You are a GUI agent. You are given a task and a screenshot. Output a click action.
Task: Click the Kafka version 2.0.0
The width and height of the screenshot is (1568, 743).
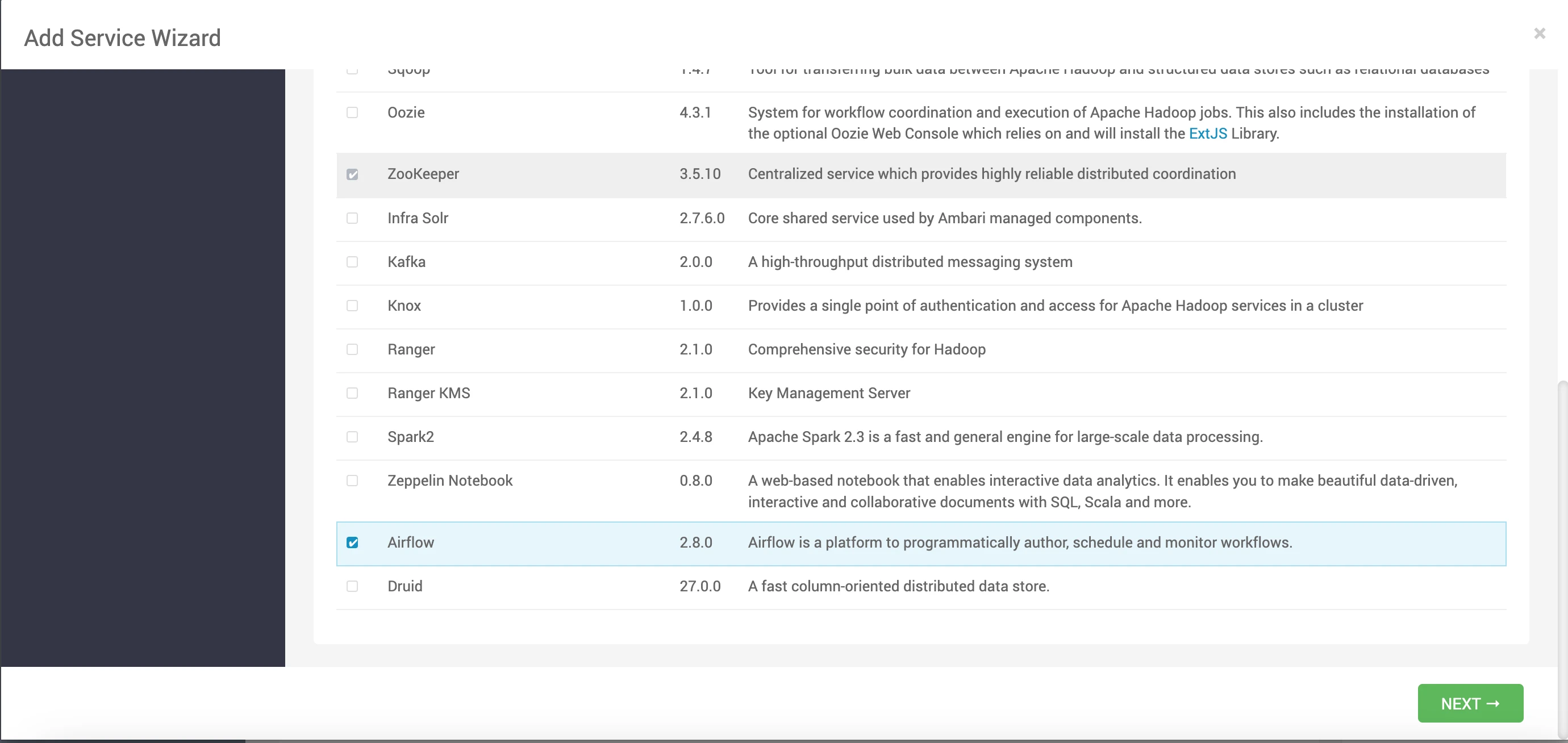696,262
